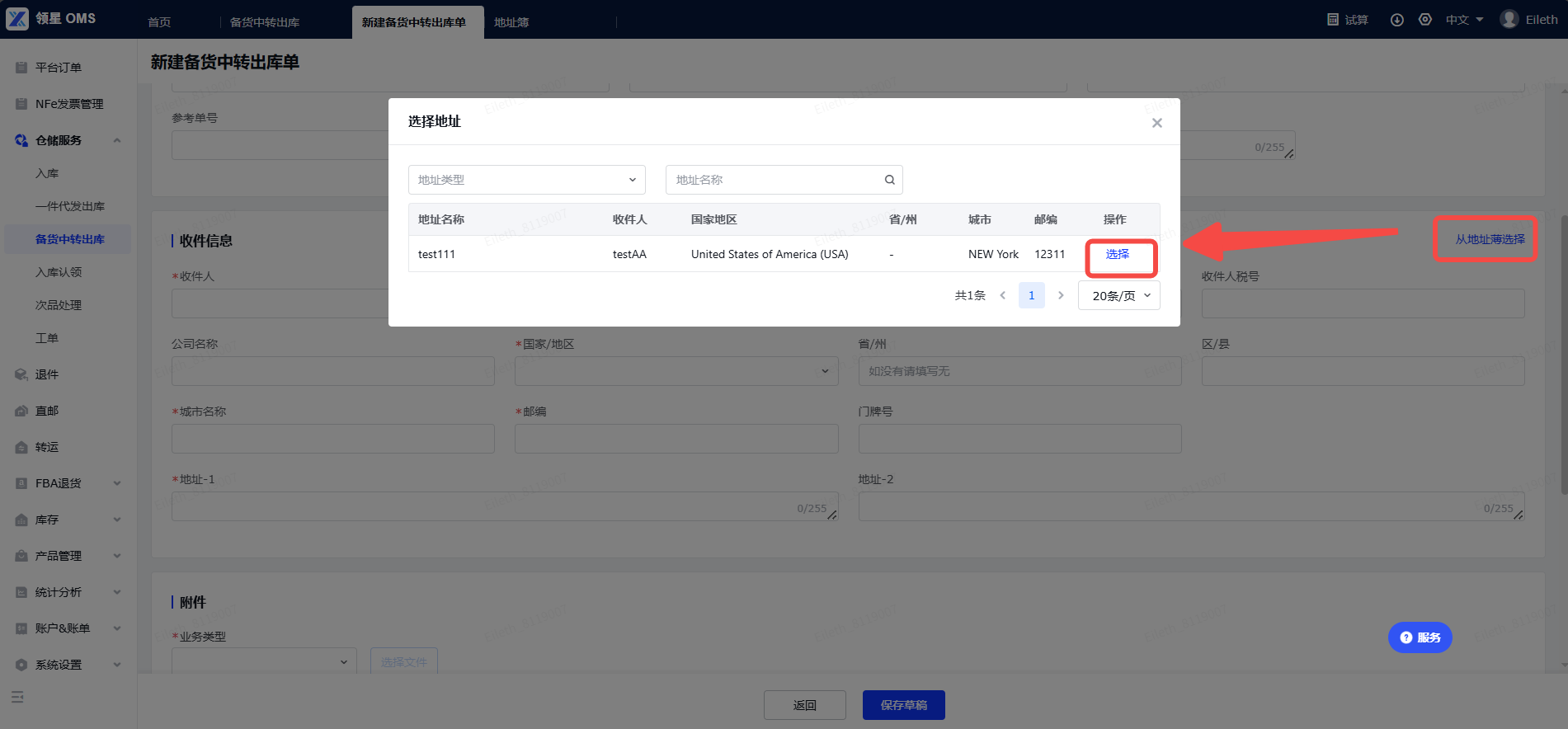Expand the 产品管理 menu chevron
The image size is (1568, 729).
pos(117,556)
